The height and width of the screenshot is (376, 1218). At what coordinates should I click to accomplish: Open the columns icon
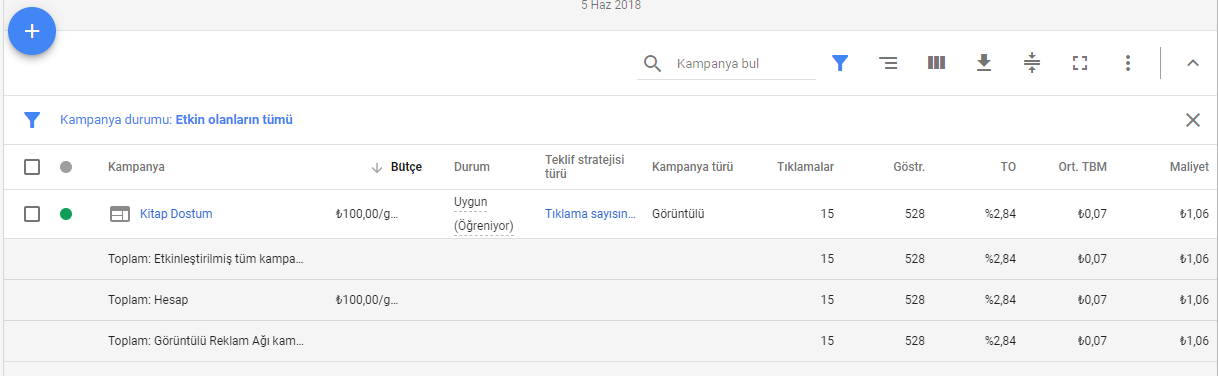(936, 64)
